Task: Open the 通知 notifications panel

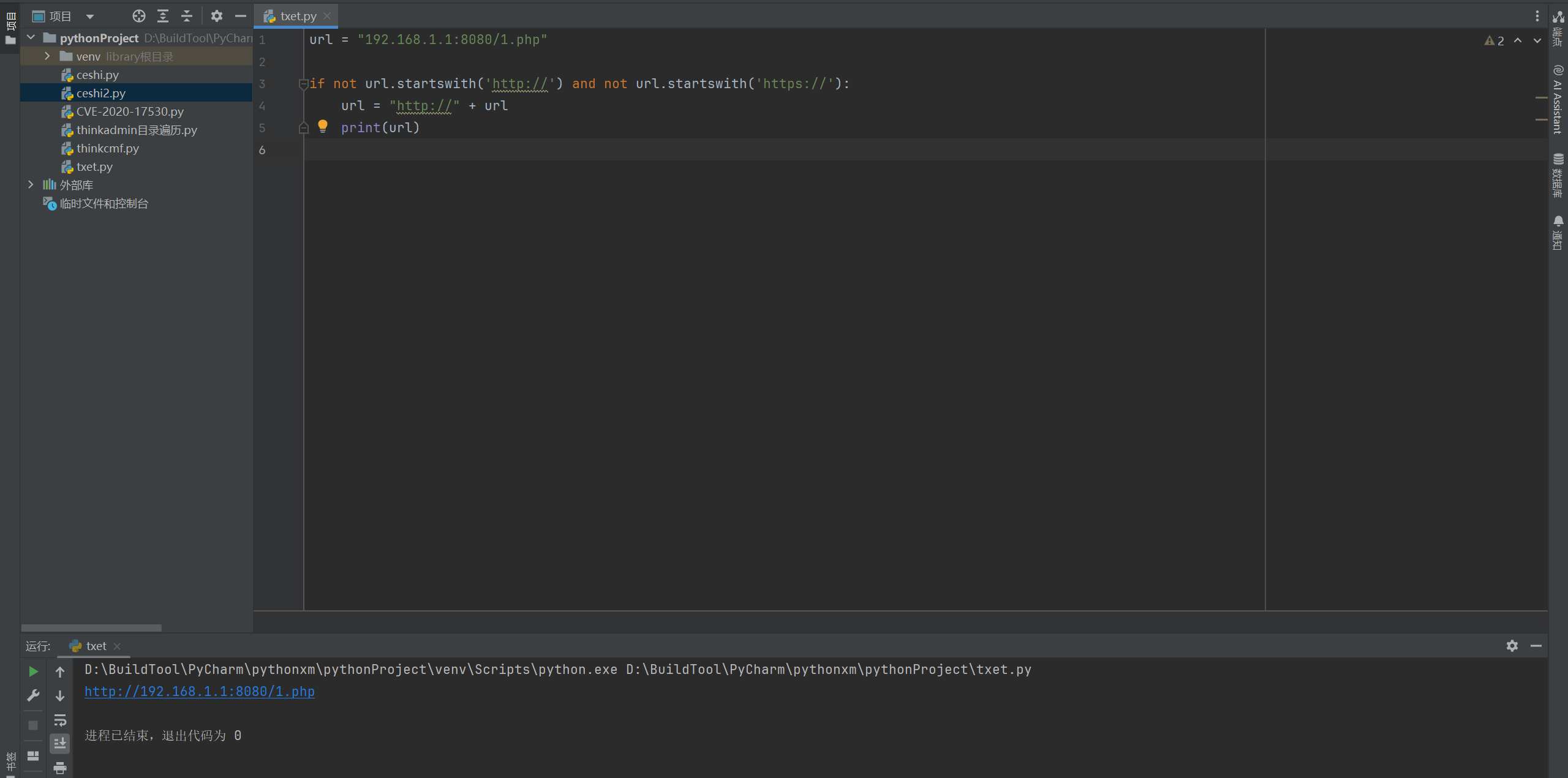Action: coord(1558,233)
